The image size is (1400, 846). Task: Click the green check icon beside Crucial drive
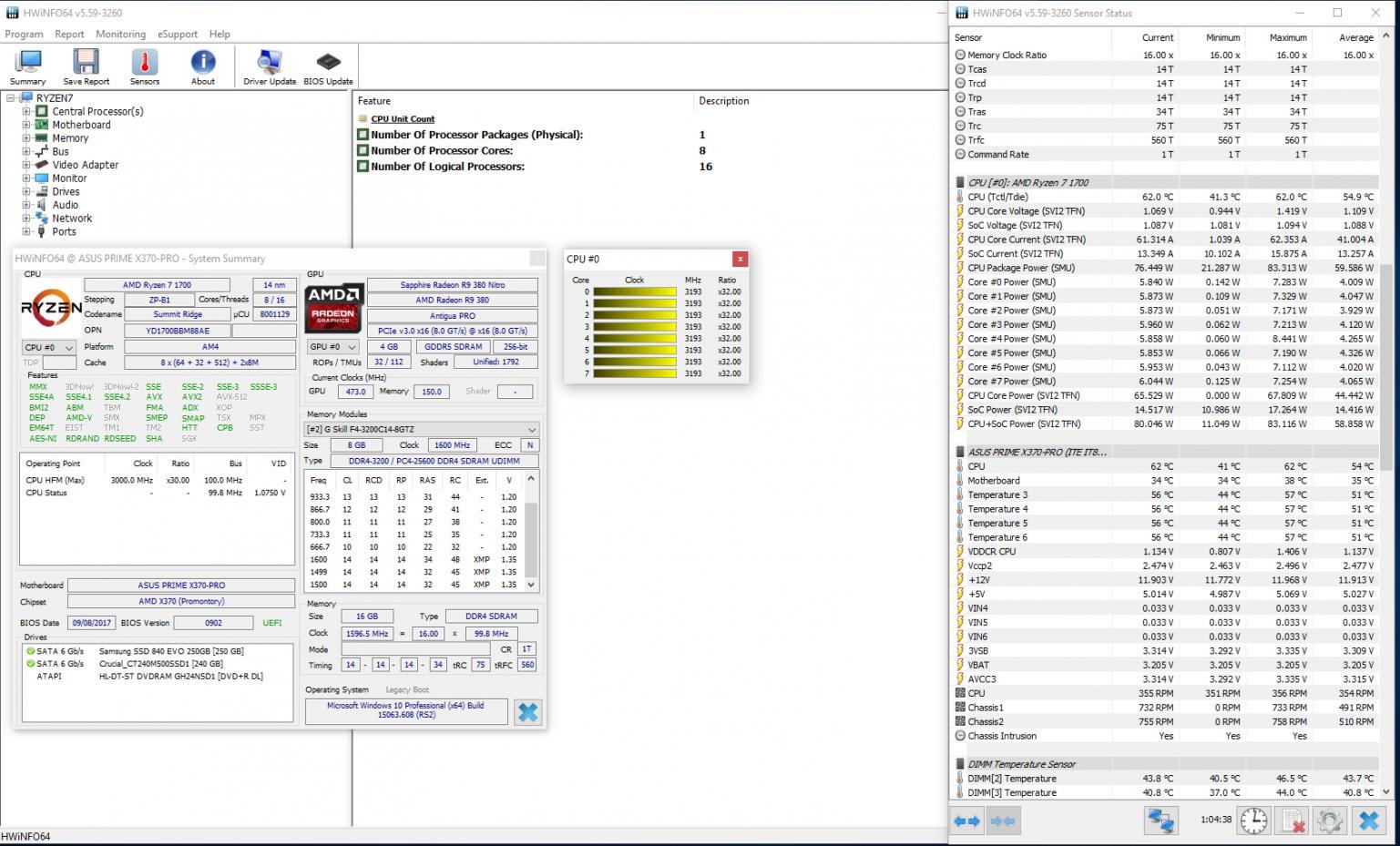30,664
